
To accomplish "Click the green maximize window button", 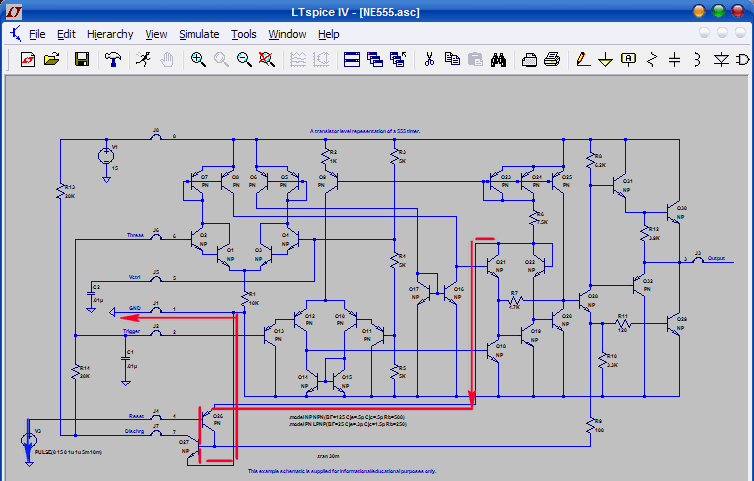I will tap(718, 10).
